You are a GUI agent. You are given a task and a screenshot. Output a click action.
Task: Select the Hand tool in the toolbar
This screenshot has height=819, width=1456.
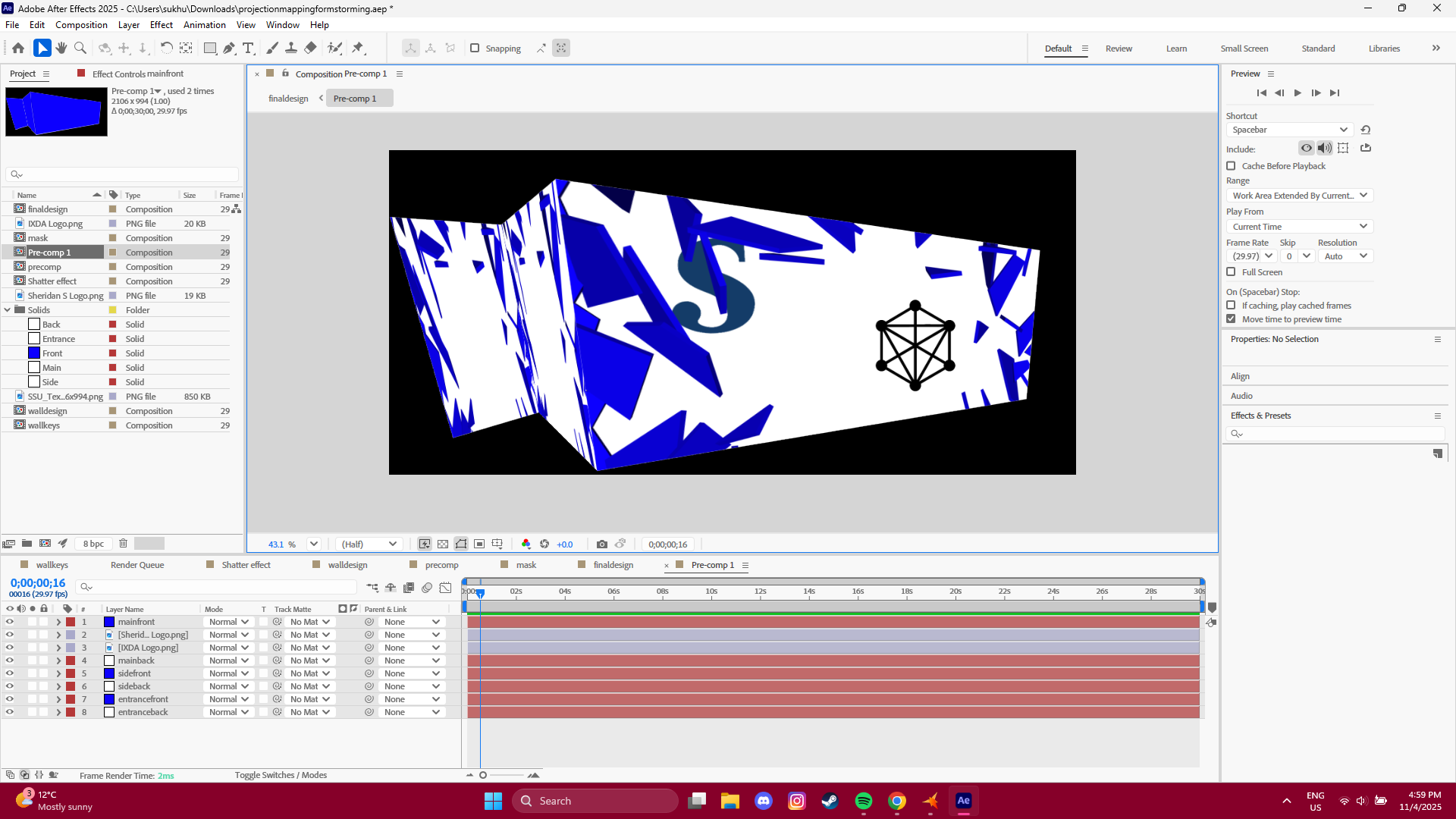click(61, 48)
